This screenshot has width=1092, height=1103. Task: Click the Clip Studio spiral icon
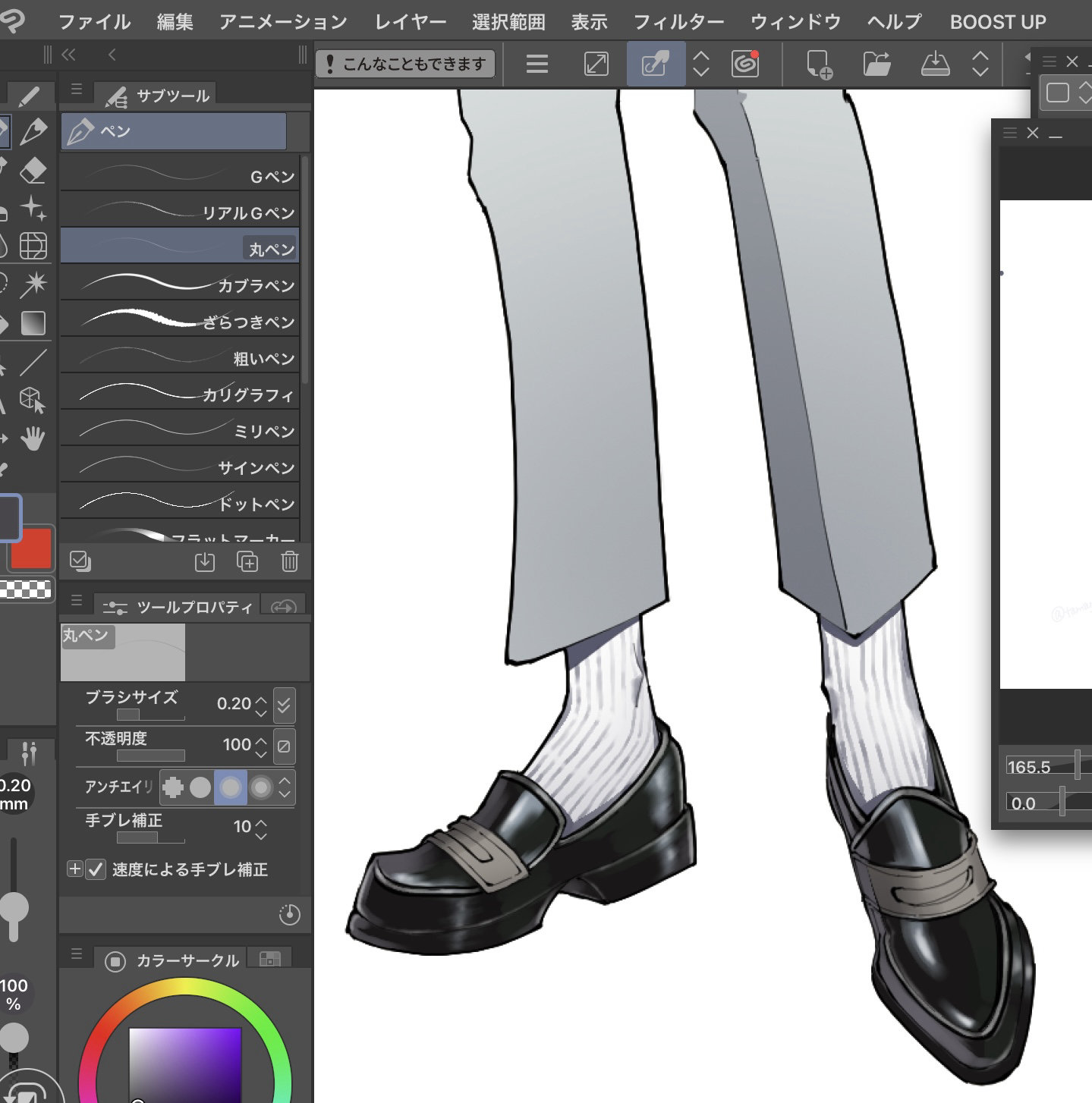745,64
